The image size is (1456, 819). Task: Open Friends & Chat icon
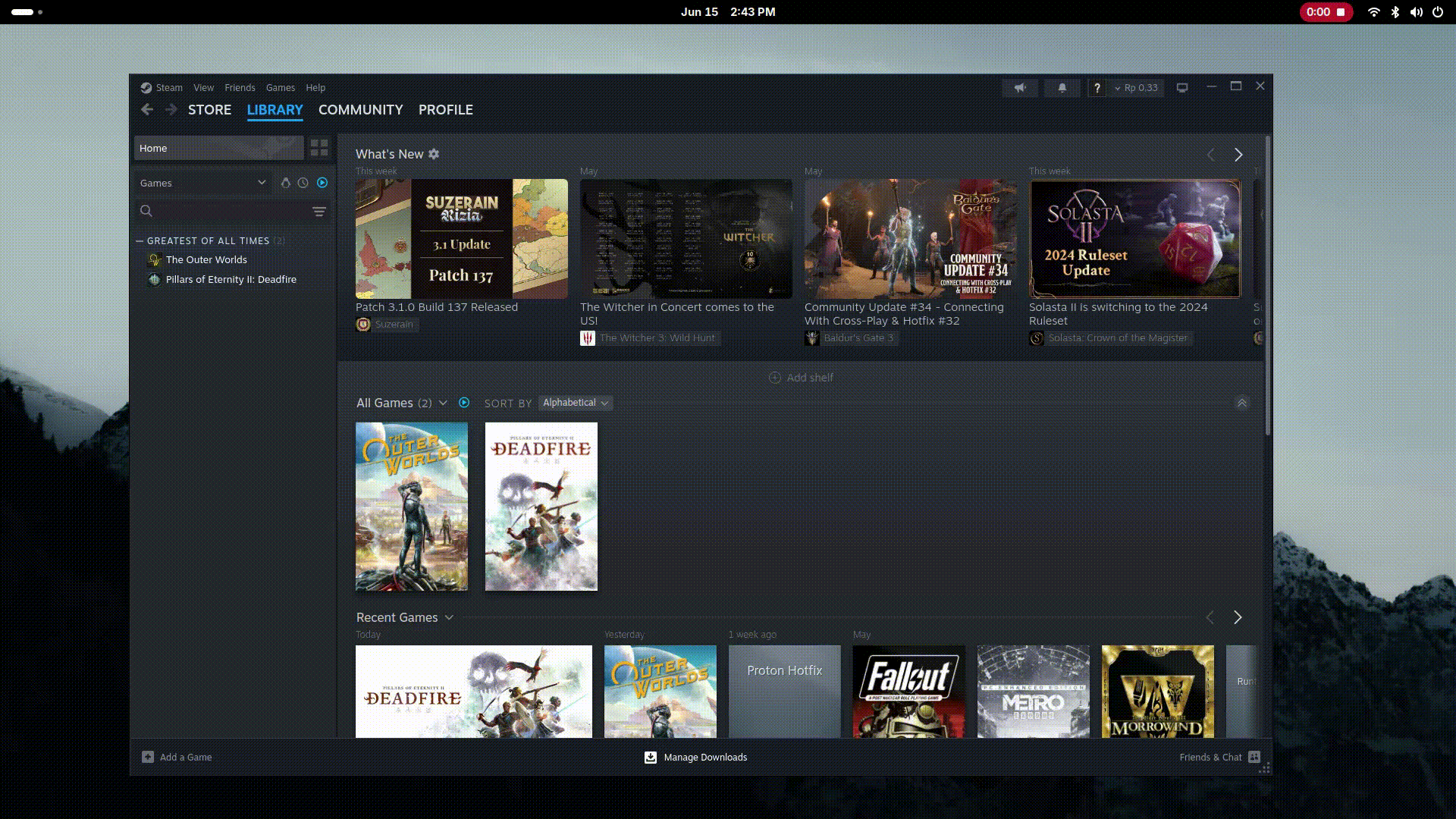click(x=1254, y=757)
